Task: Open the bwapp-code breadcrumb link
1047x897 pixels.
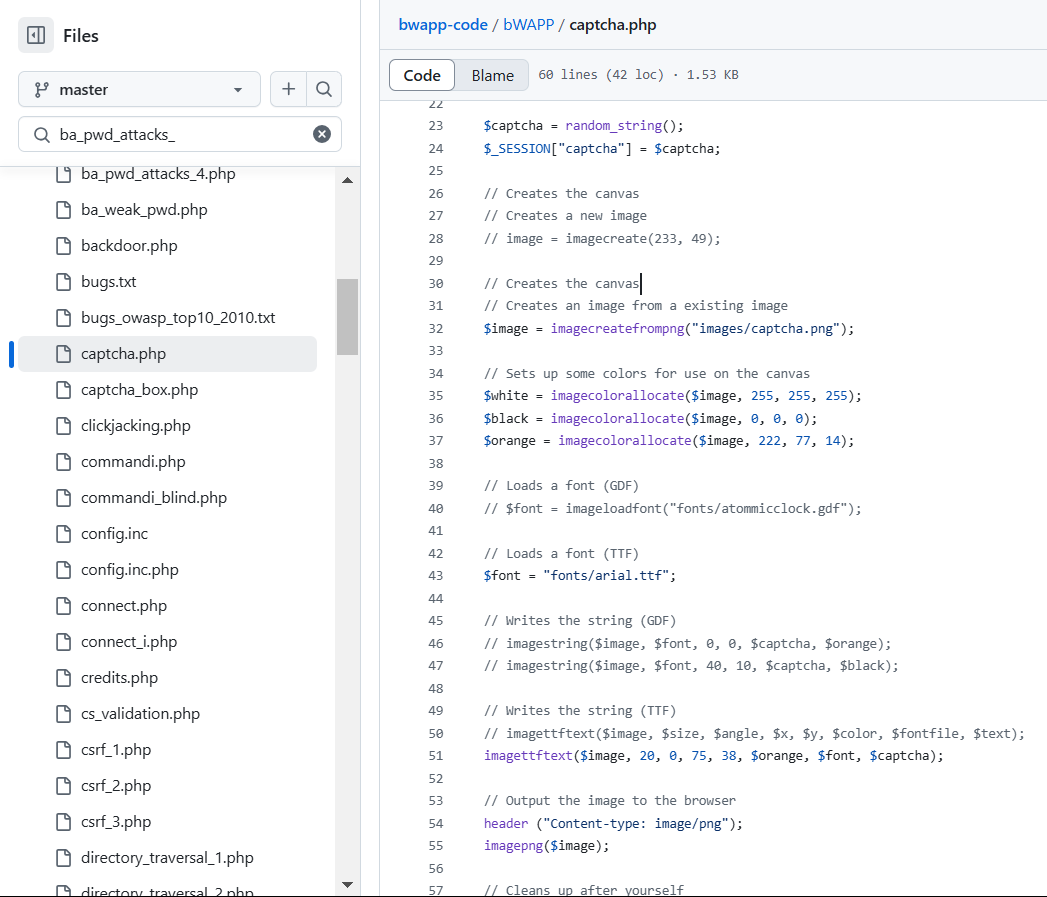Action: [443, 25]
